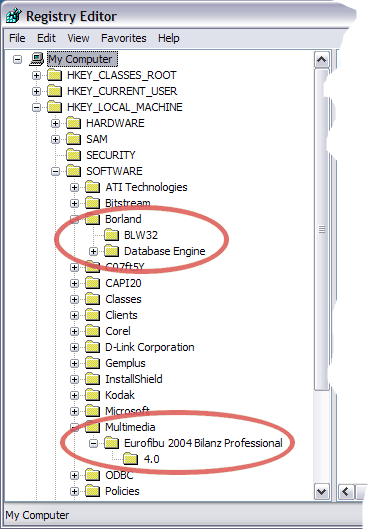Collapse the My Computer root node

17,60
